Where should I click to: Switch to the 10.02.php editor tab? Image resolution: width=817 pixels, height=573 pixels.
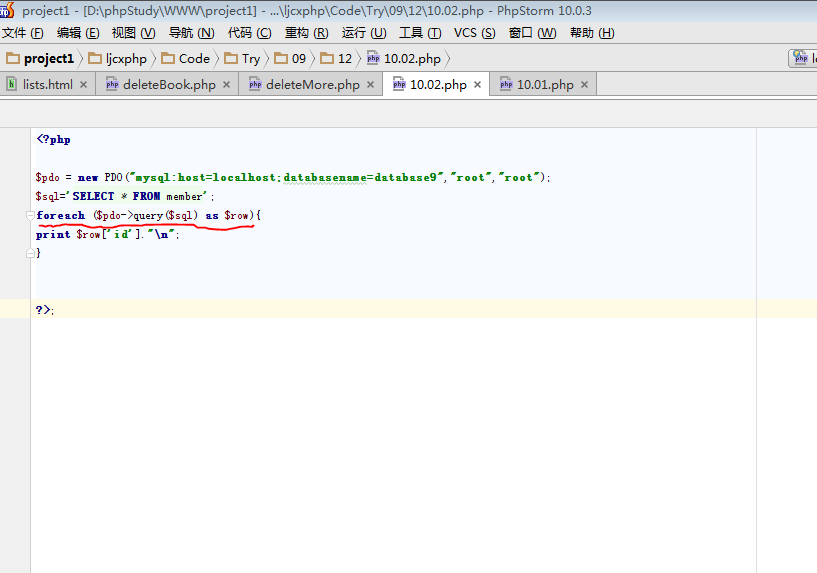pos(438,84)
